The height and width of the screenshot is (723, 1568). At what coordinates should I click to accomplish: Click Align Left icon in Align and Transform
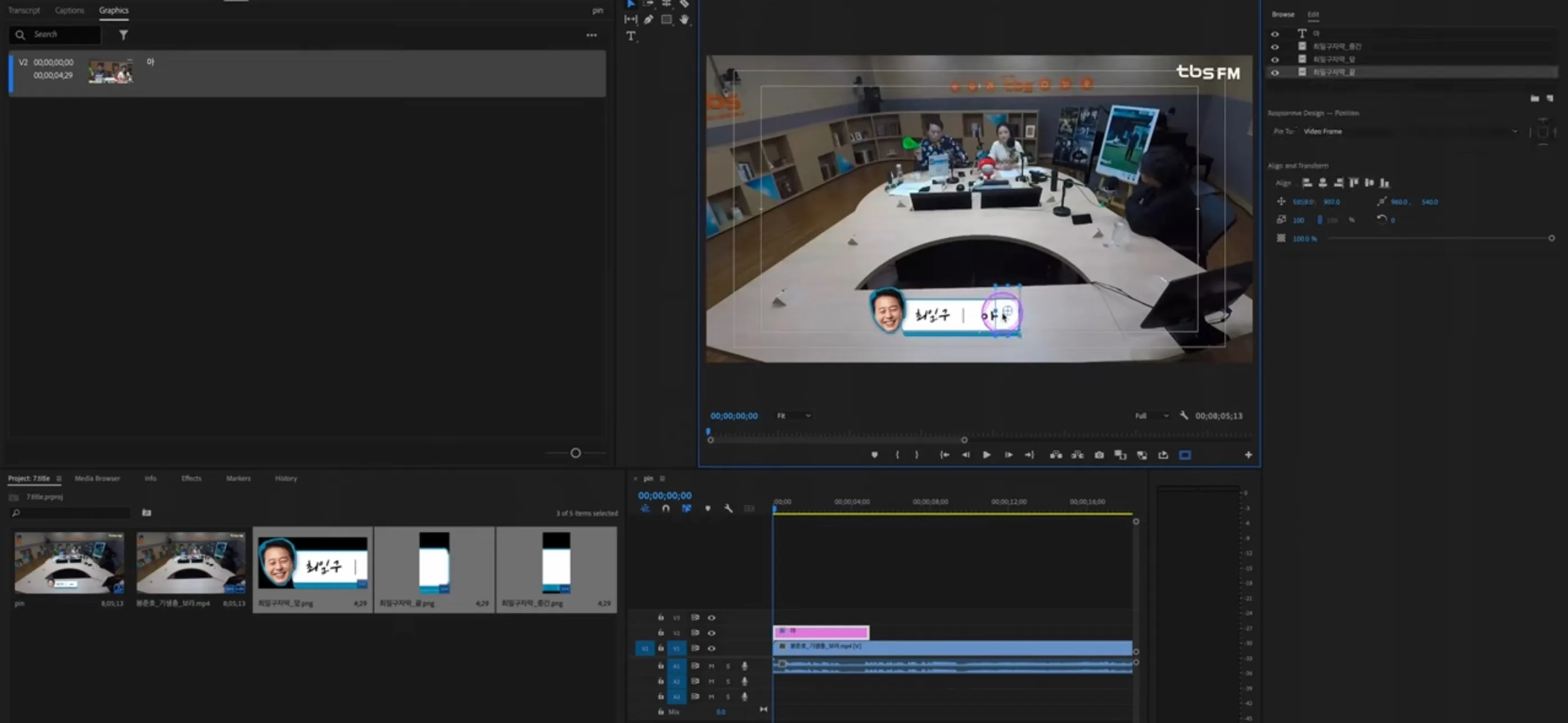click(x=1306, y=183)
